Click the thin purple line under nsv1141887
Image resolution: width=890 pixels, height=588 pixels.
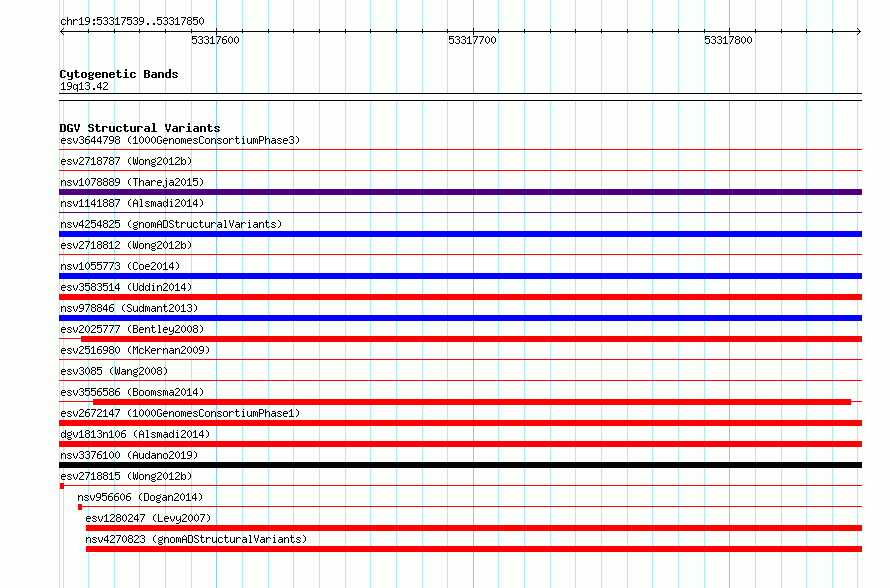460,213
